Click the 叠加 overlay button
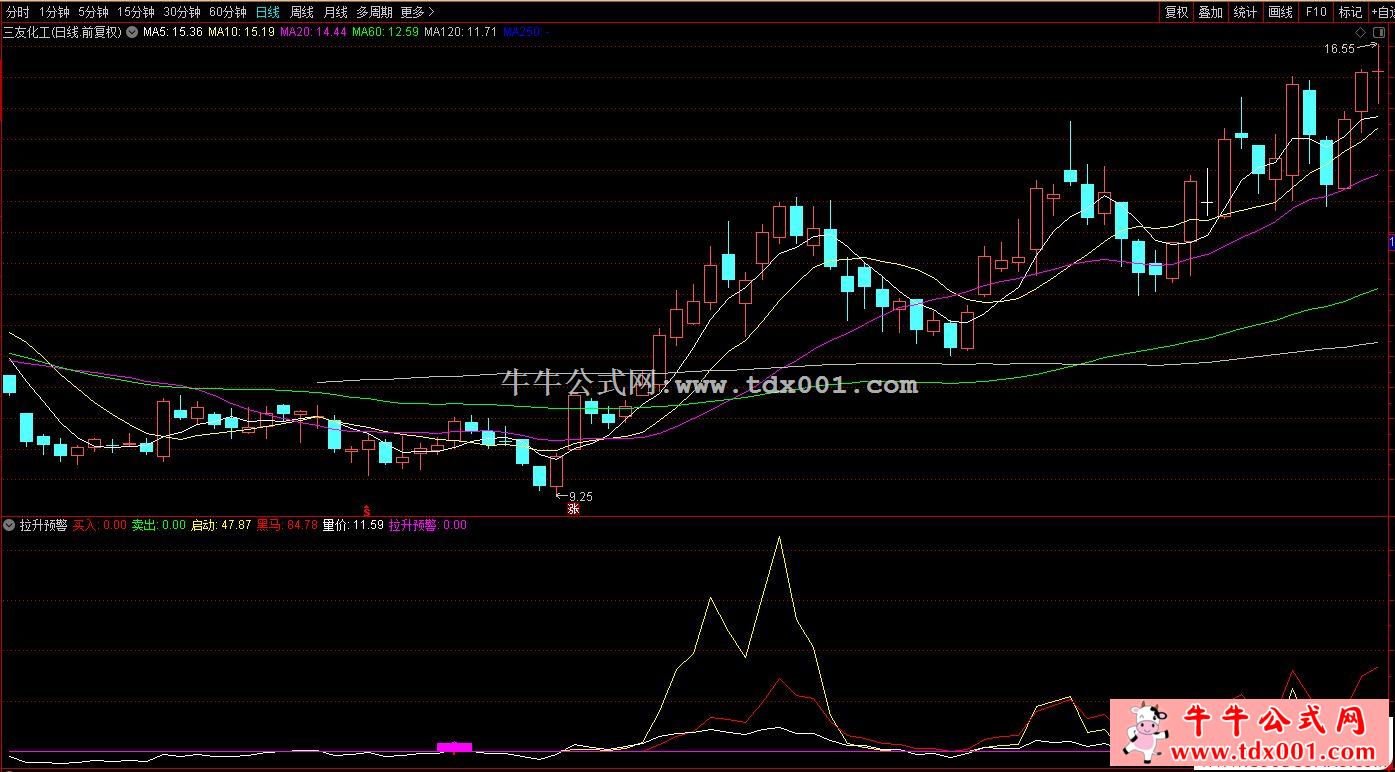Image resolution: width=1395 pixels, height=772 pixels. [x=1210, y=12]
